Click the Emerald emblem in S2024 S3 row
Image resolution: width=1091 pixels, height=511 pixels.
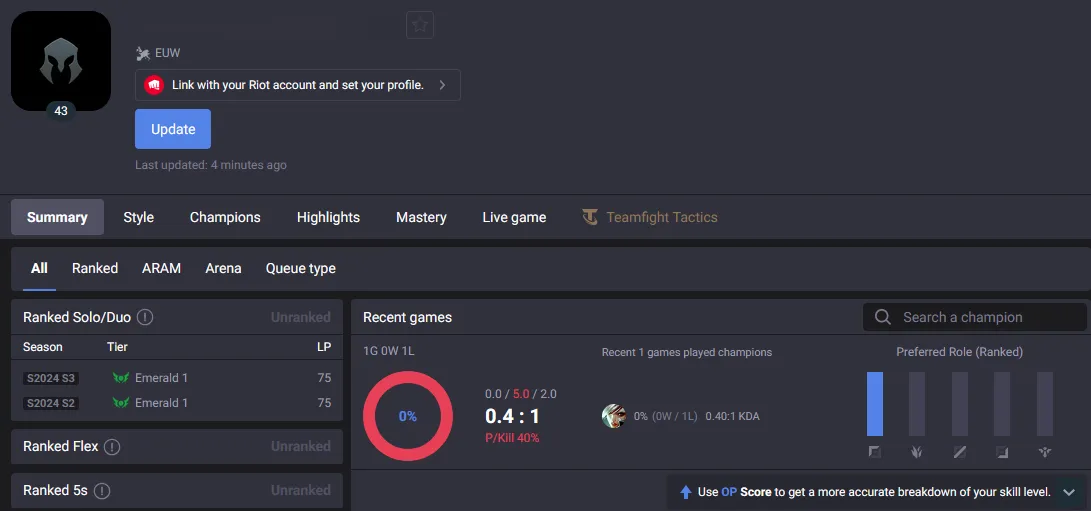coord(121,378)
